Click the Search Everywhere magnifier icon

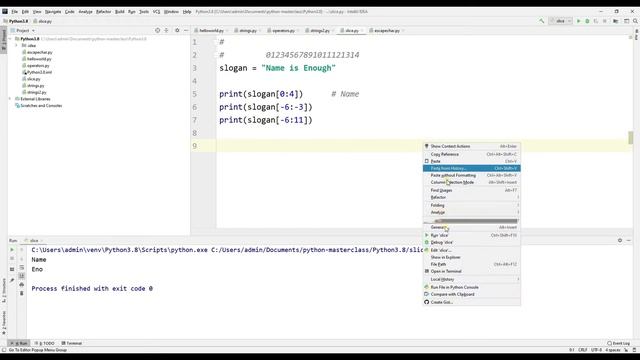[636, 21]
